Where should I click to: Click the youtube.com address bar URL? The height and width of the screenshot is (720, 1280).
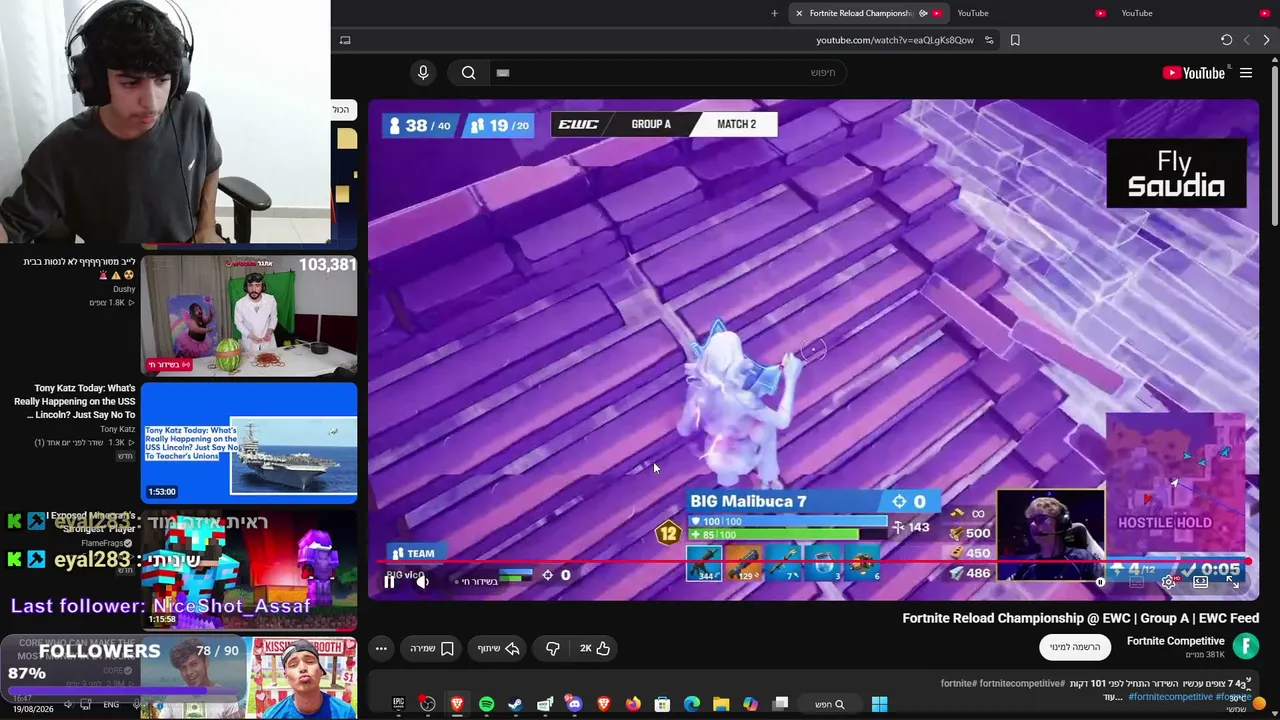coord(895,40)
